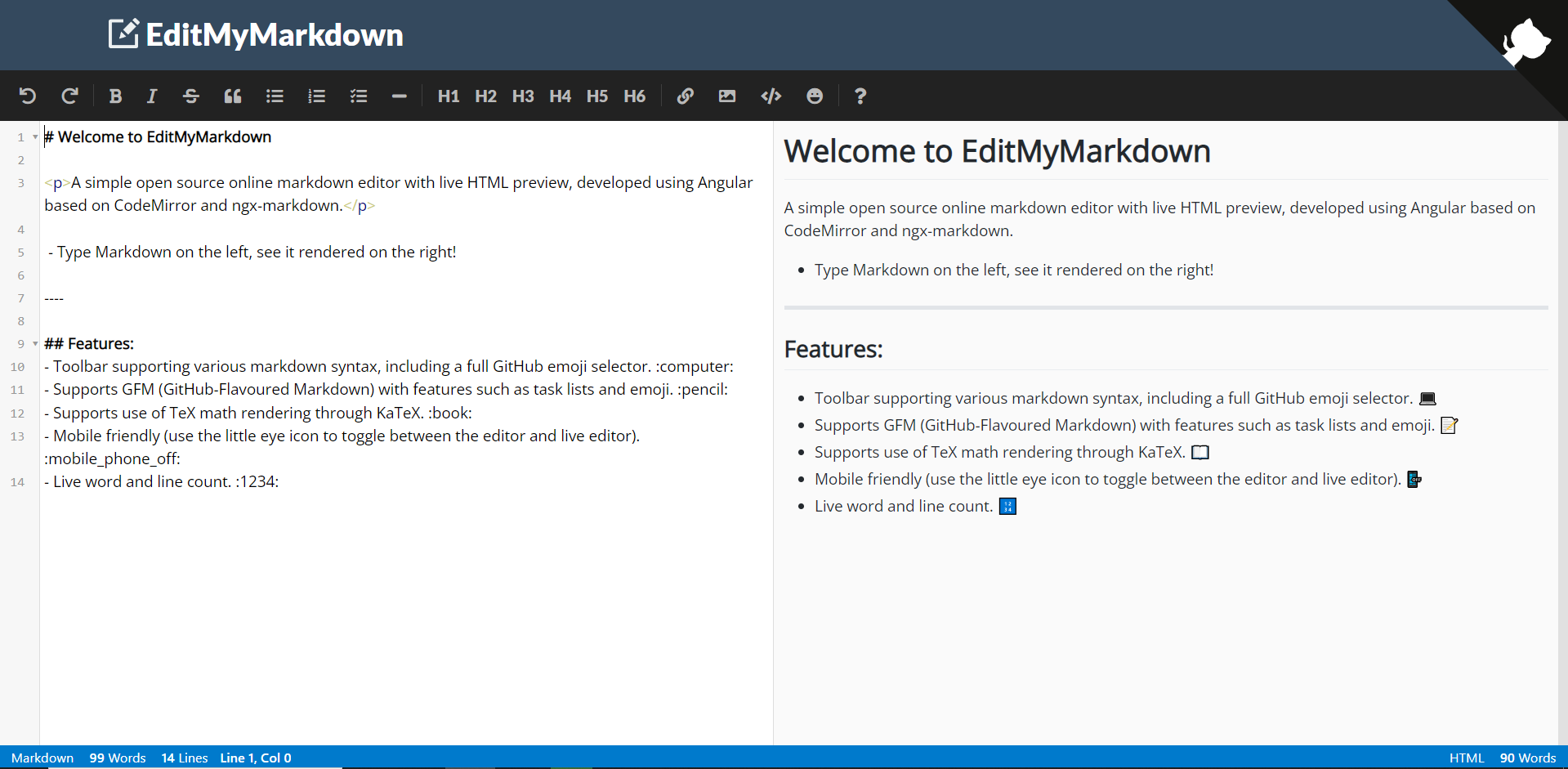The image size is (1568, 769).
Task: Click 'Line 1, Col 0' status entry
Action: click(256, 758)
